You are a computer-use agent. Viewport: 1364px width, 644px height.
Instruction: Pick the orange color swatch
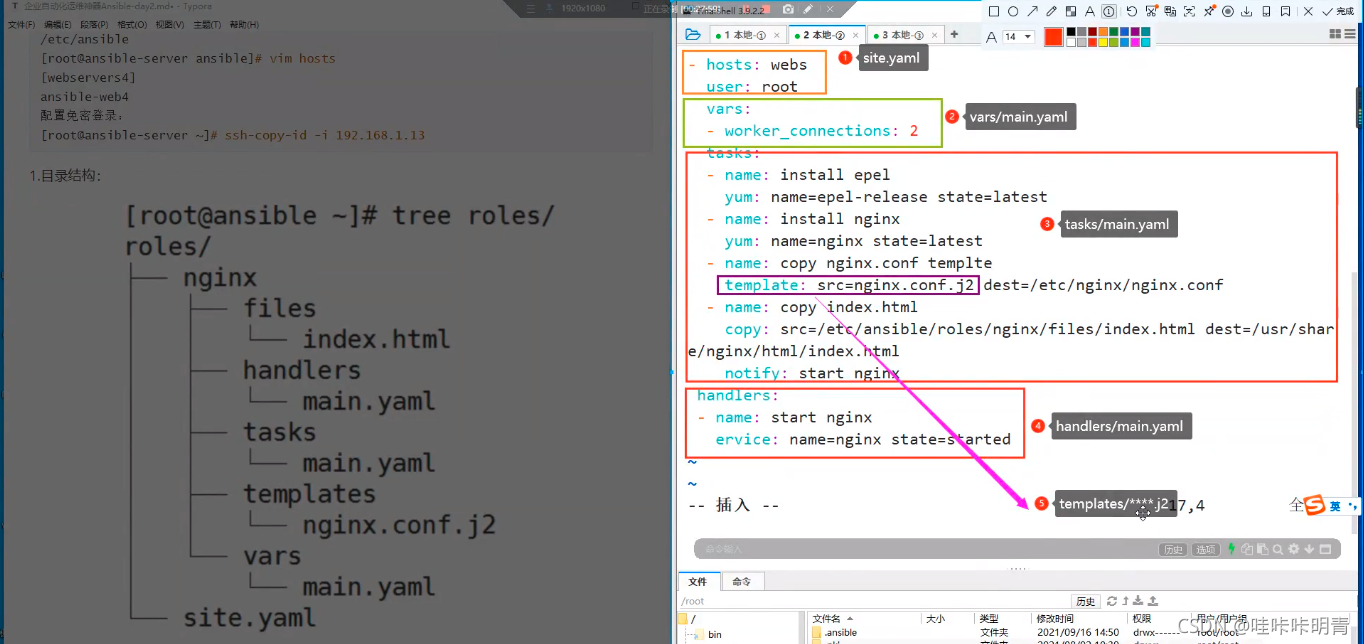pos(1103,32)
